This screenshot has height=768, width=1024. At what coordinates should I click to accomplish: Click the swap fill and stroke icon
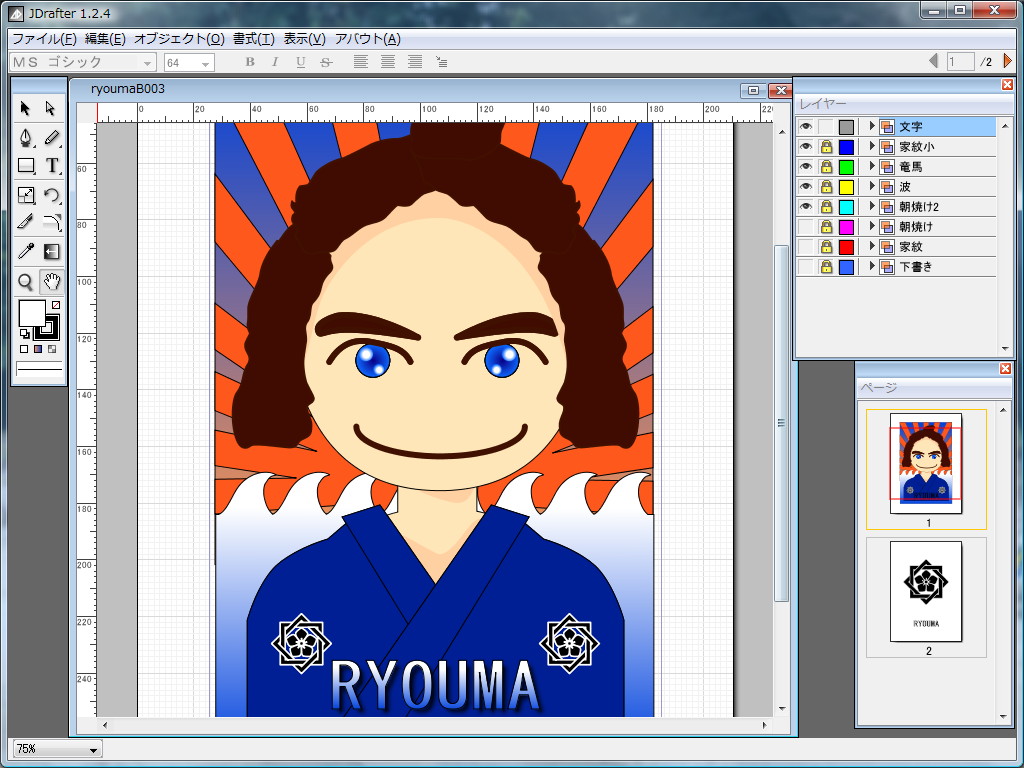pyautogui.click(x=24, y=334)
